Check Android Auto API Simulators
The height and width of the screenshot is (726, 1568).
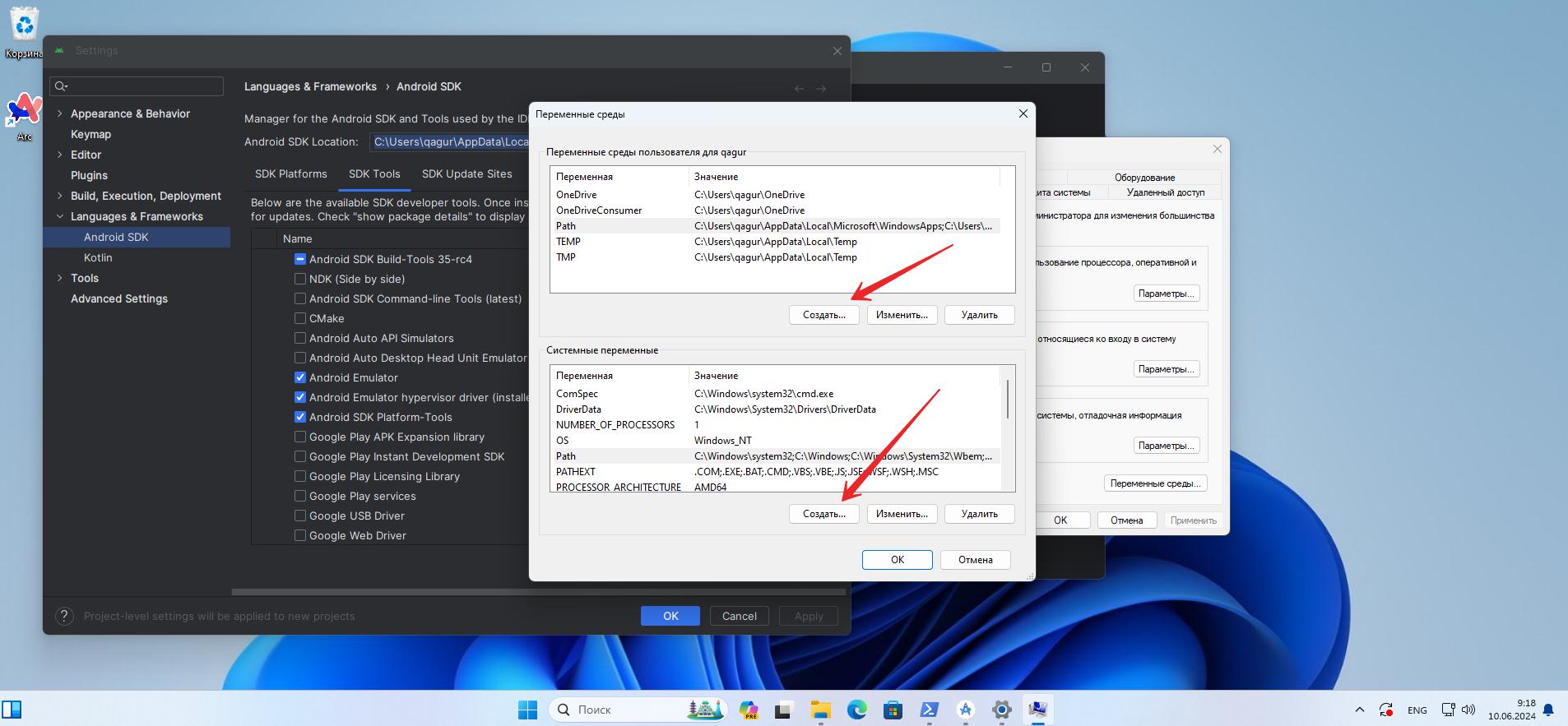click(x=300, y=338)
